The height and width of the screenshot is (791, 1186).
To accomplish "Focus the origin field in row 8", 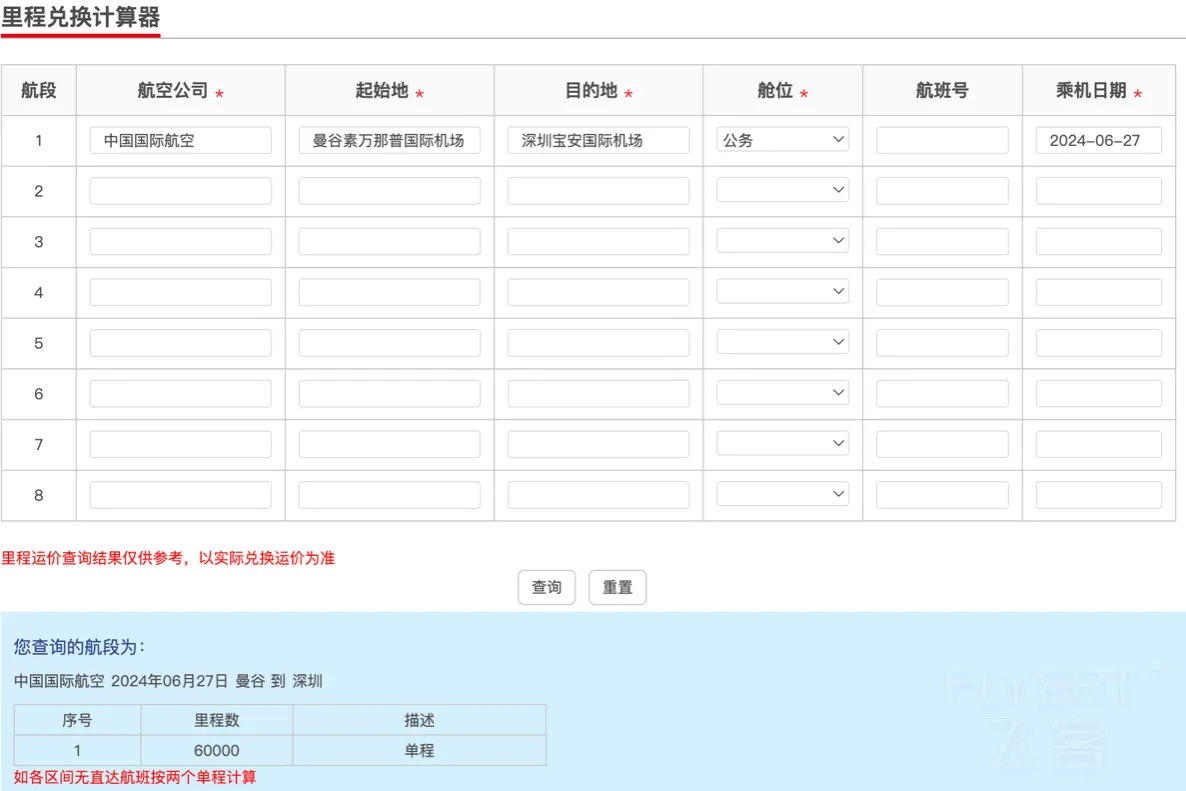I will click(x=390, y=495).
